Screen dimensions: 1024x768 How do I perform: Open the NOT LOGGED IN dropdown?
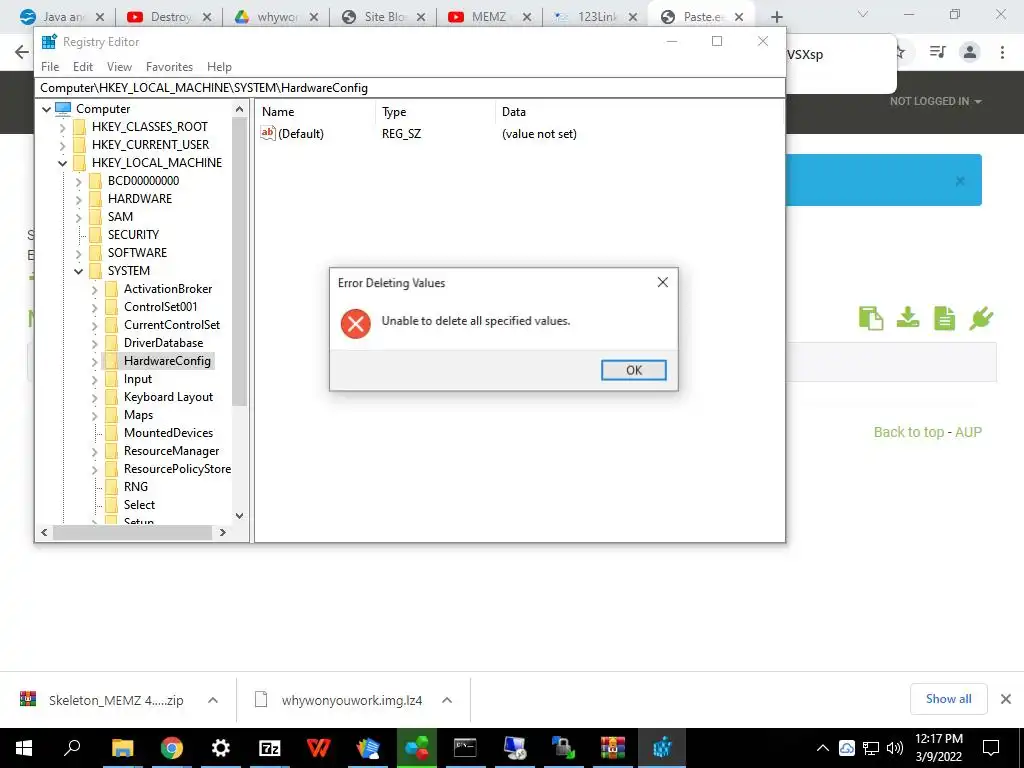click(x=935, y=101)
